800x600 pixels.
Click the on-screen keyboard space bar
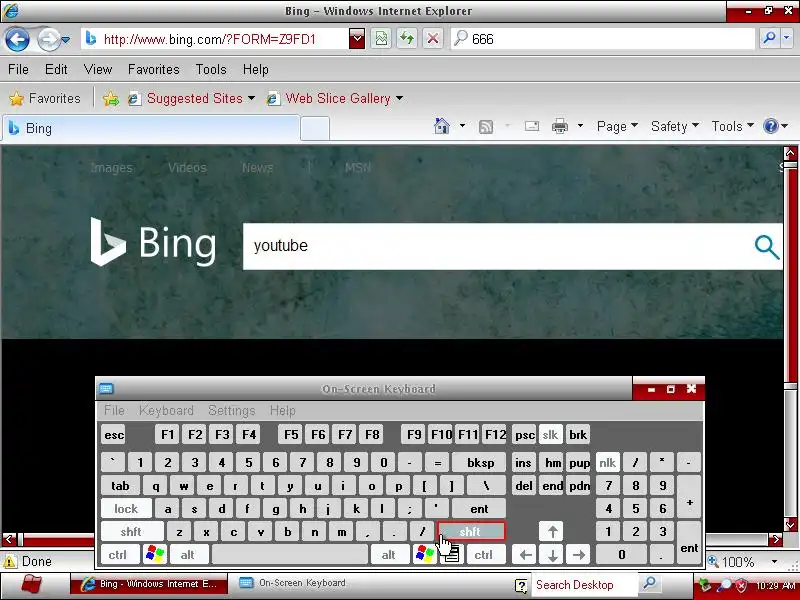click(290, 555)
